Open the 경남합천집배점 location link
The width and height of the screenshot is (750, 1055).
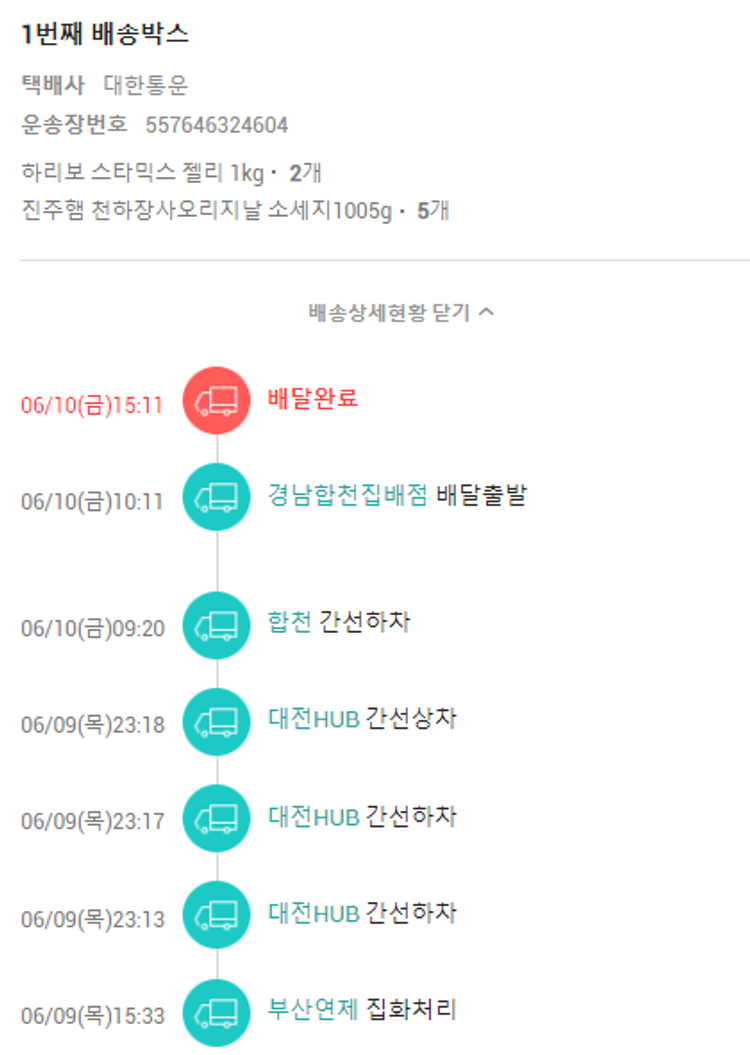click(348, 495)
